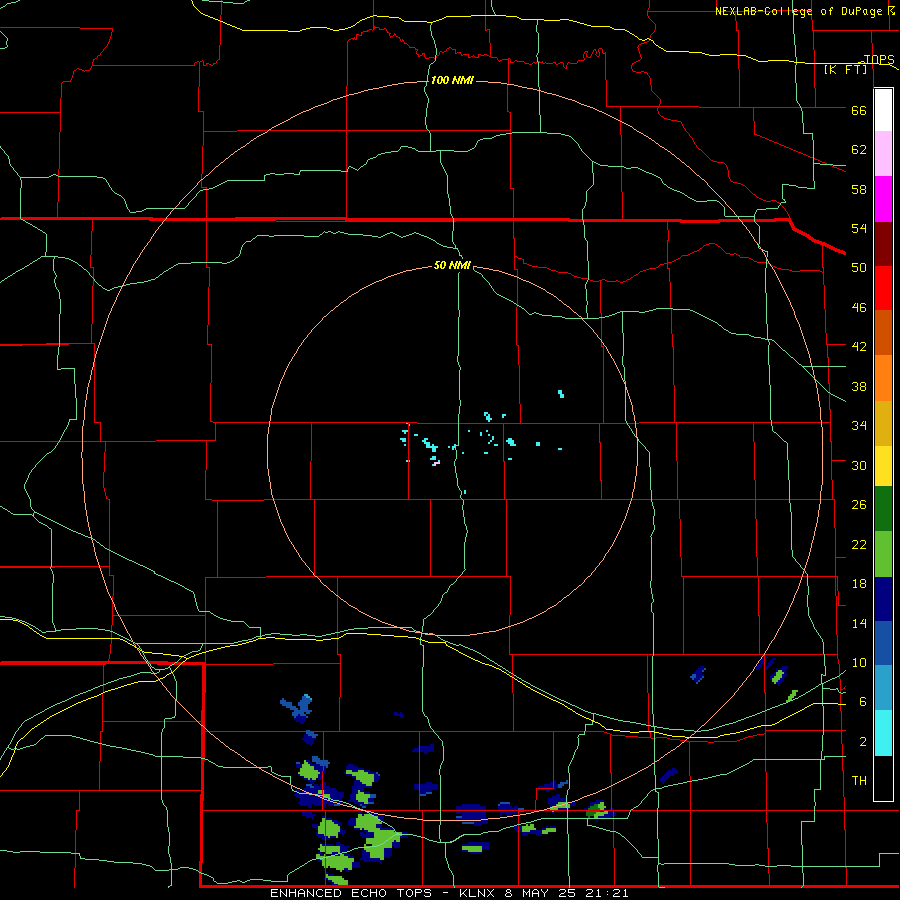Pick the gold legend swatch
Screen dimensions: 900x900
883,423
